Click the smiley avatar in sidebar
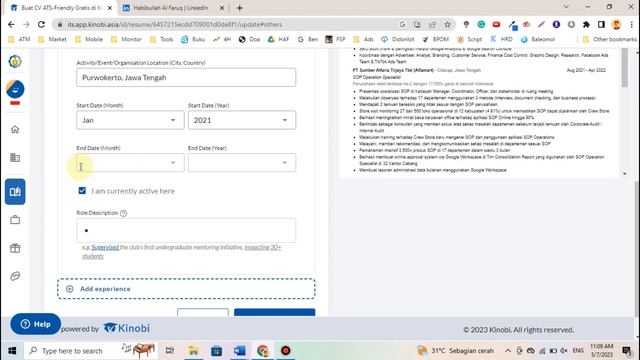Screen dimensions: 640x360 (15, 89)
